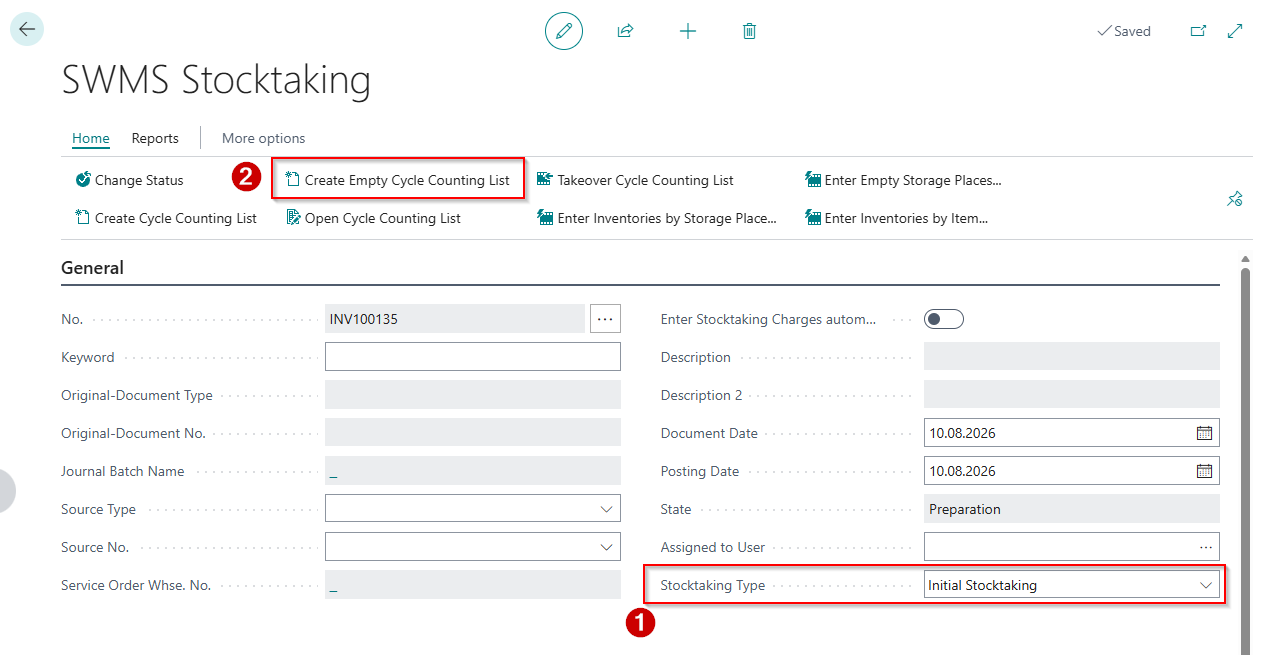Open the Document Date calendar picker
Viewport: 1273px width, 655px height.
pos(1204,433)
